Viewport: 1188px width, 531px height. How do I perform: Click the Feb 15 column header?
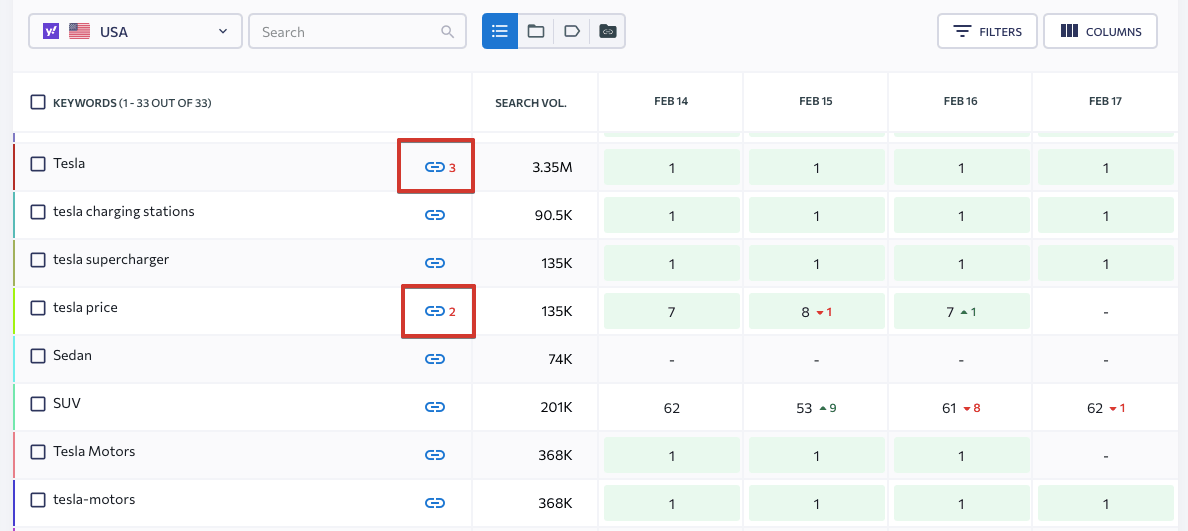click(815, 101)
